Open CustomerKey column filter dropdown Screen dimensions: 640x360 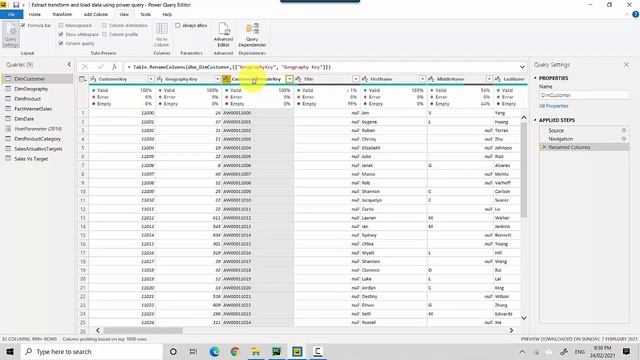151,79
